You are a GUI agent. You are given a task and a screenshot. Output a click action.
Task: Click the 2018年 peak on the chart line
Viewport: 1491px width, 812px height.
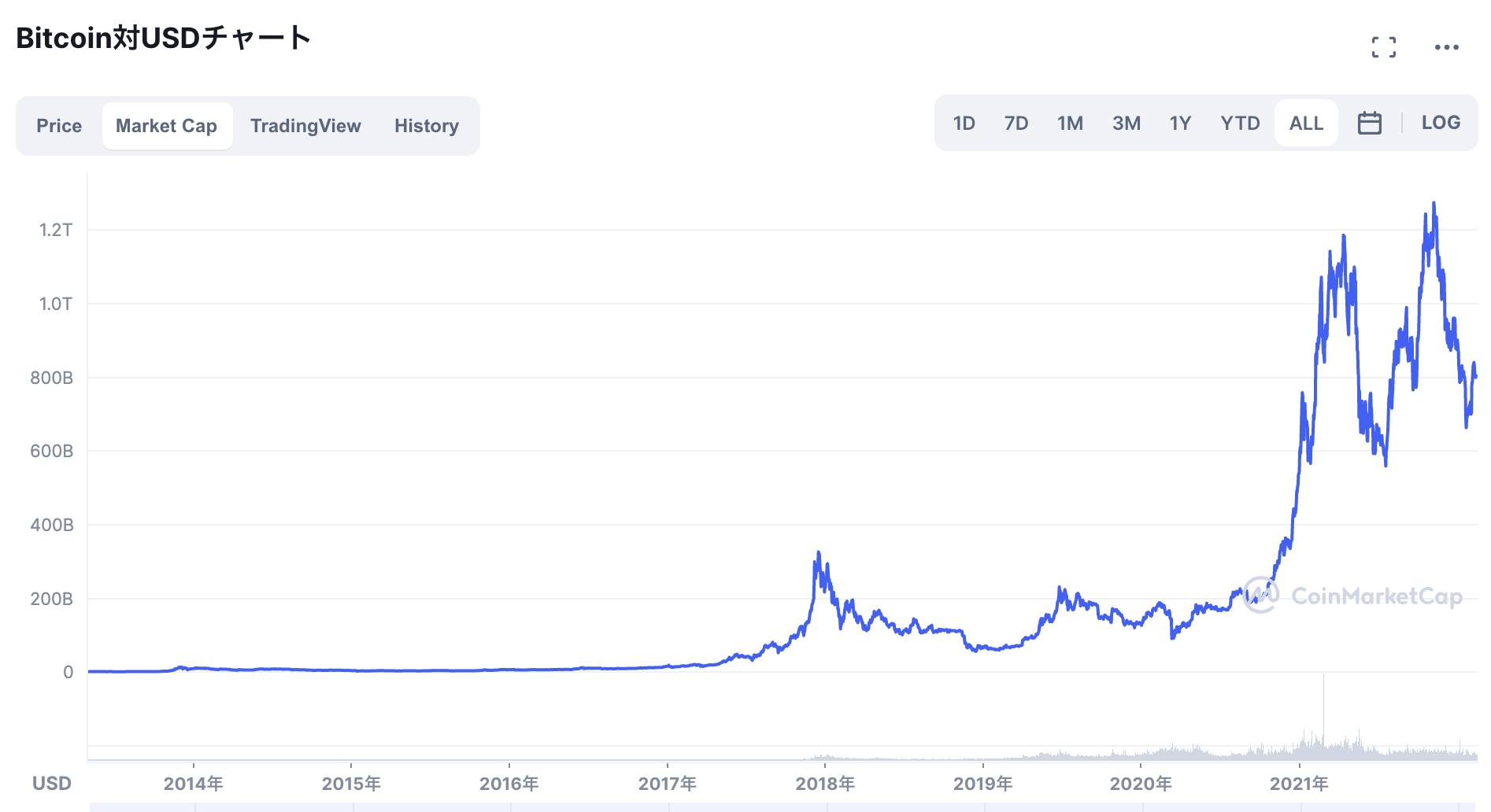pyautogui.click(x=818, y=553)
